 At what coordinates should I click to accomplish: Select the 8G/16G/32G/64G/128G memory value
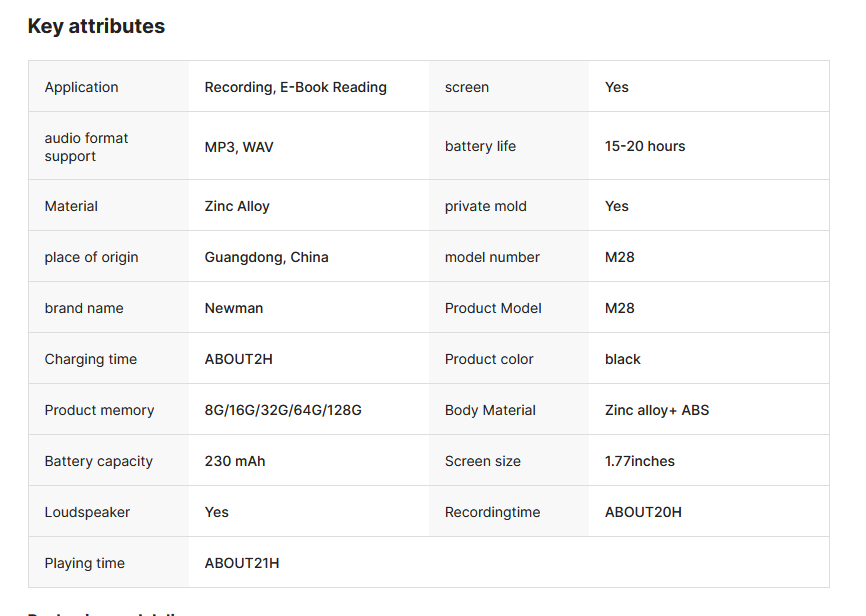[283, 410]
